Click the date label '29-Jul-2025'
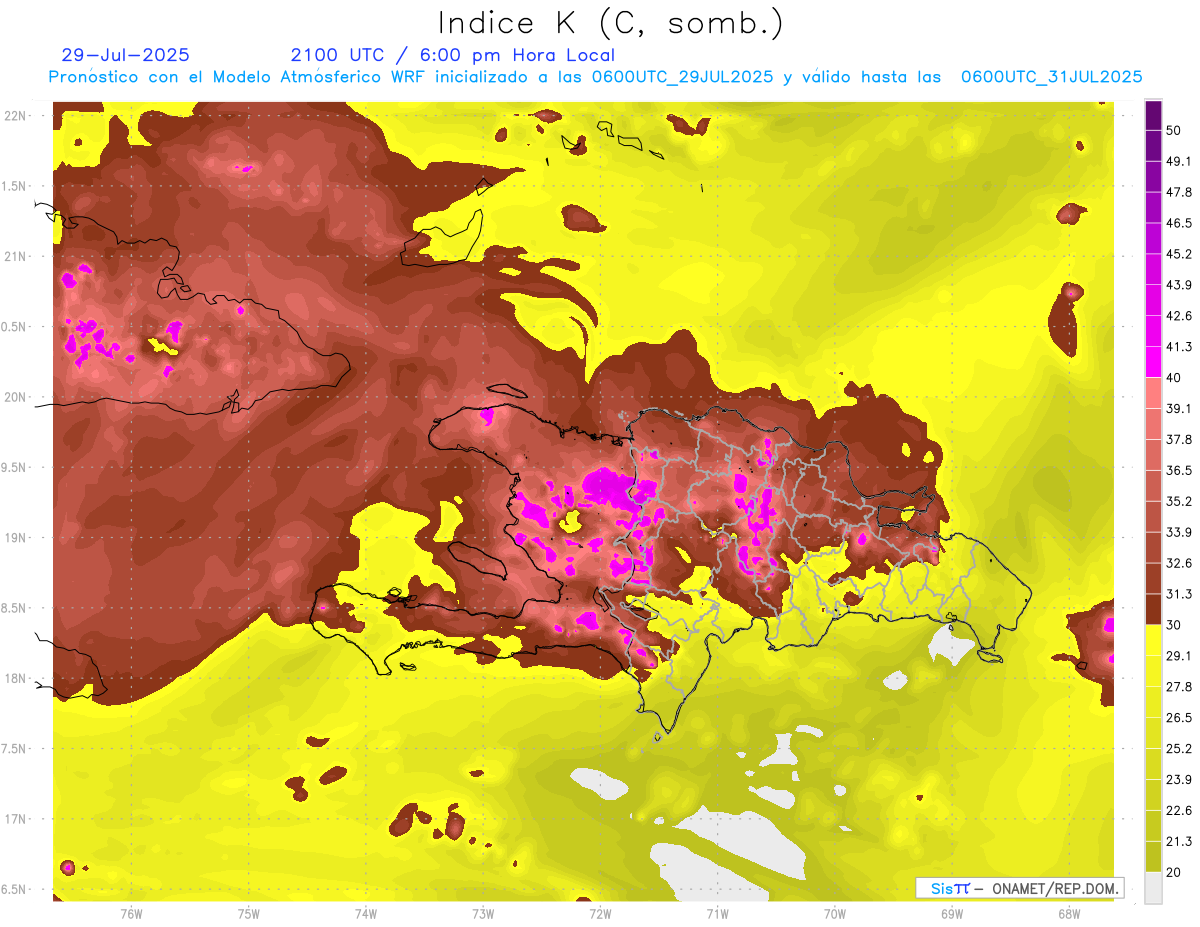Viewport: 1200px width, 927px height. point(125,55)
